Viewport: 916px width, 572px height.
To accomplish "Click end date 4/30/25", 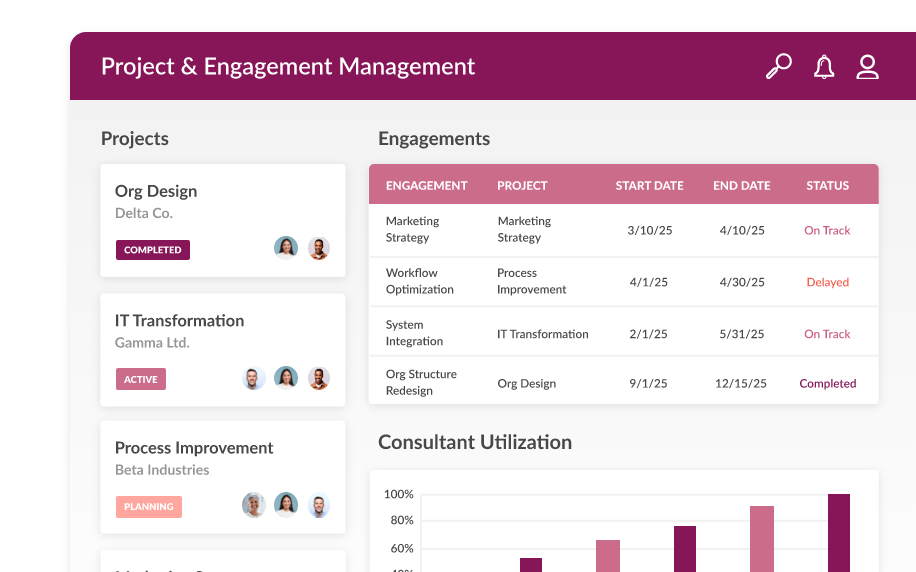I will click(x=742, y=282).
